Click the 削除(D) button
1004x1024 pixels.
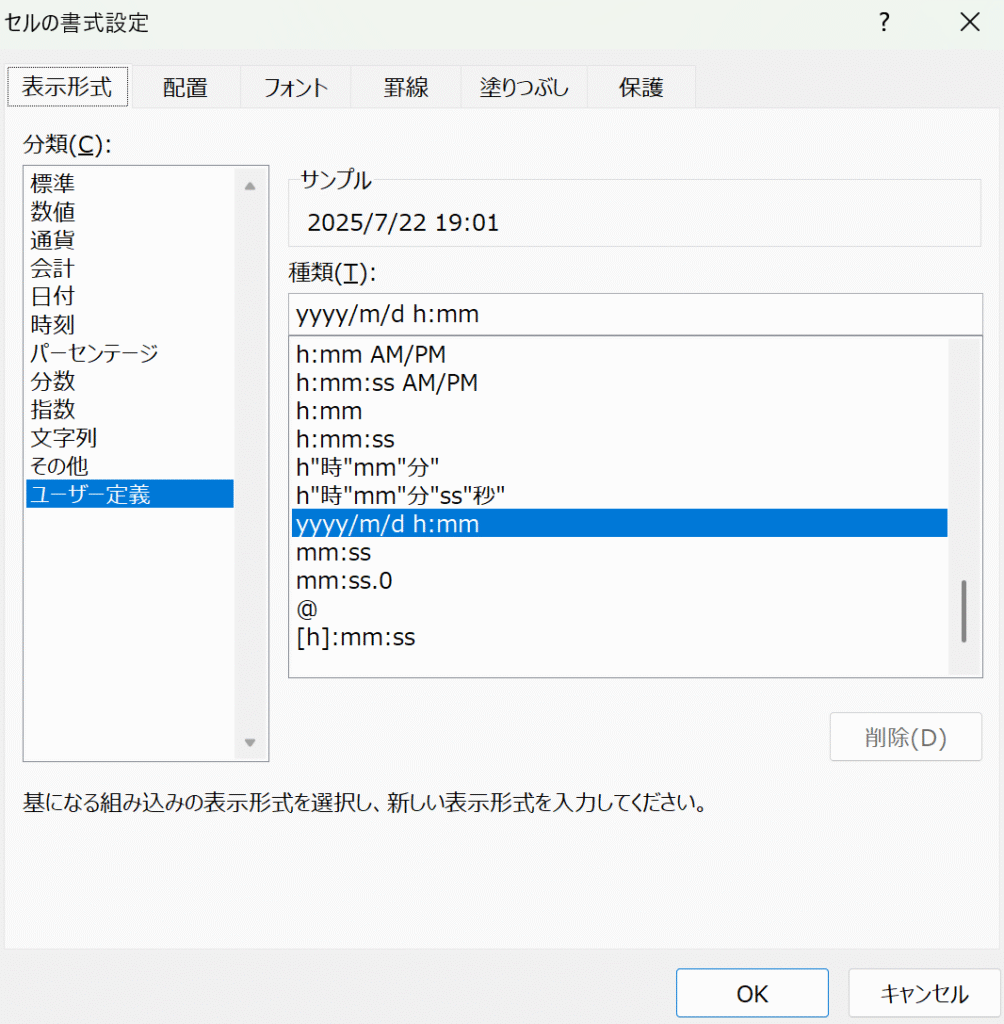(905, 737)
